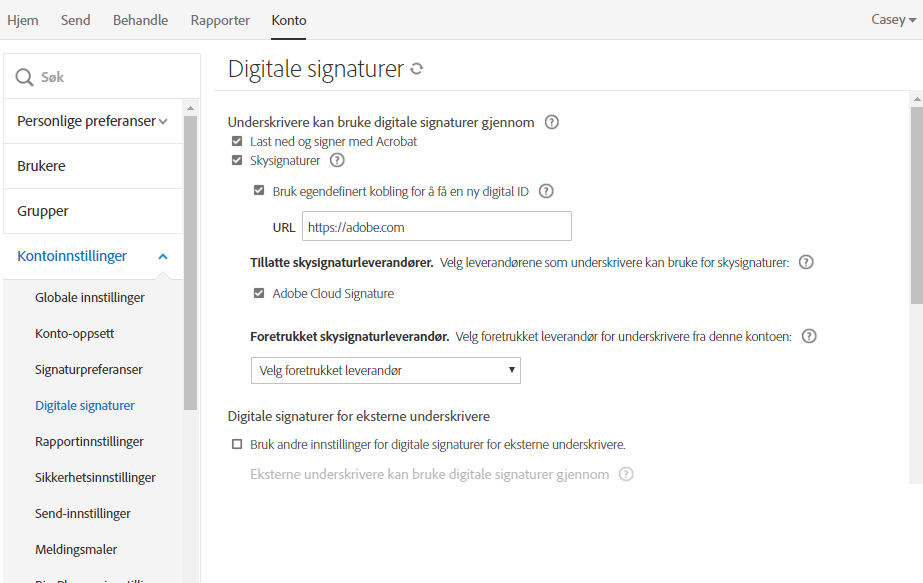Open the help icon next to underskrivere heading
Image resolution: width=923 pixels, height=583 pixels.
[551, 121]
